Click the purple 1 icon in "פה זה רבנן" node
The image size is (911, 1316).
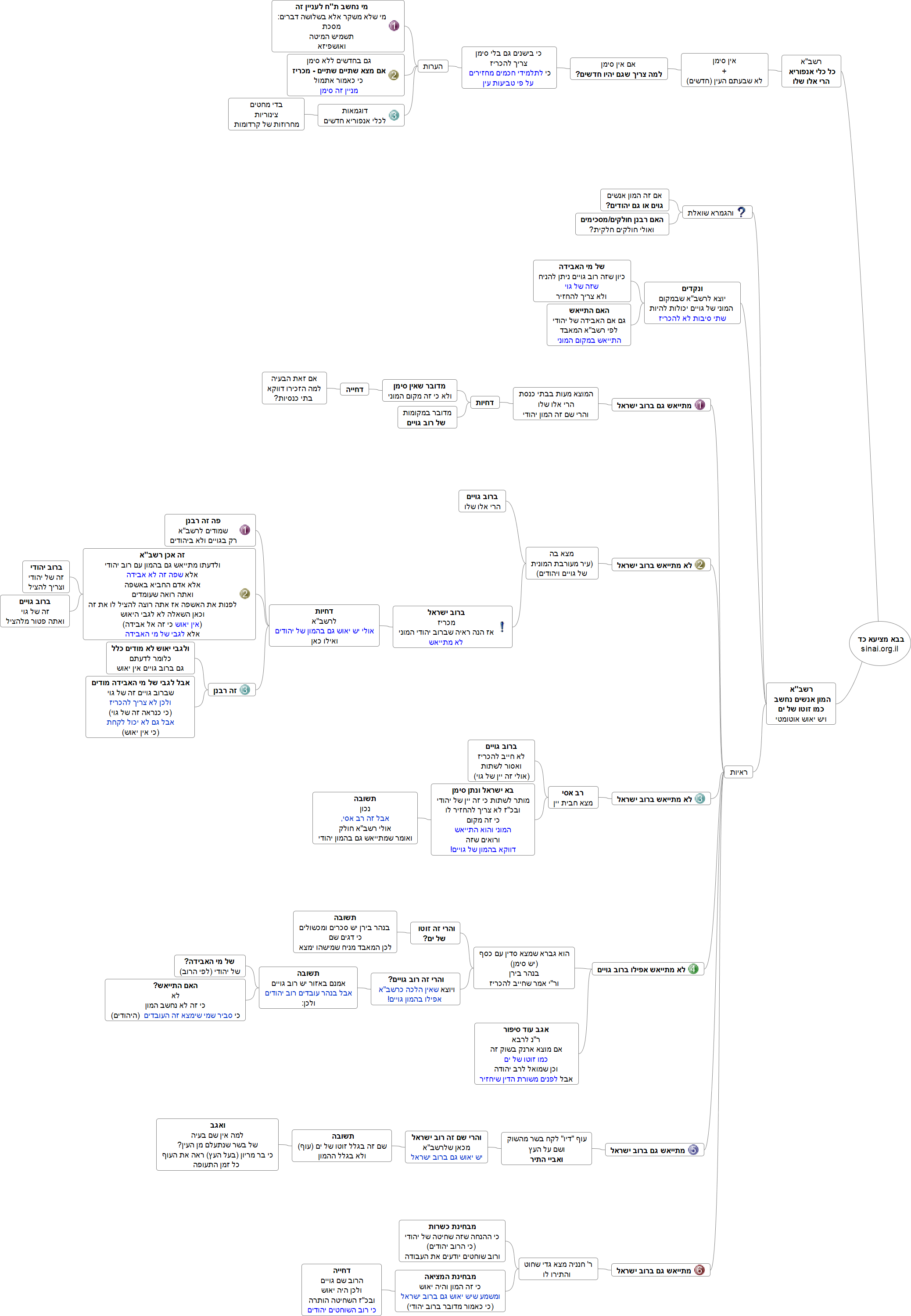pyautogui.click(x=245, y=530)
